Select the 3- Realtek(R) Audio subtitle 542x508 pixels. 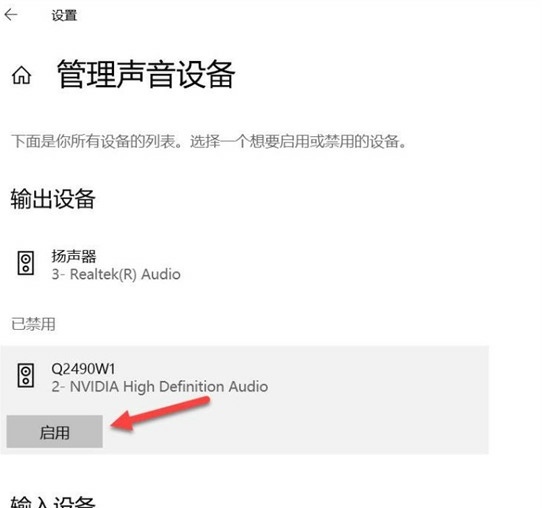[x=116, y=274]
